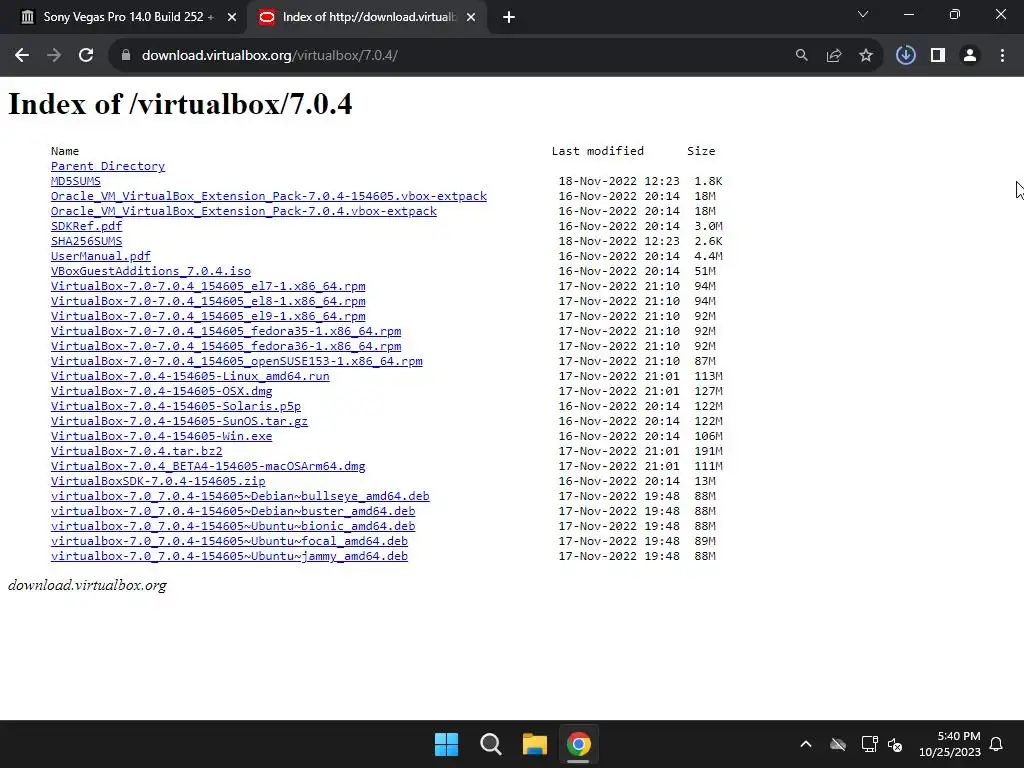The height and width of the screenshot is (768, 1024).
Task: Go back to the previous page
Action: (x=22, y=56)
